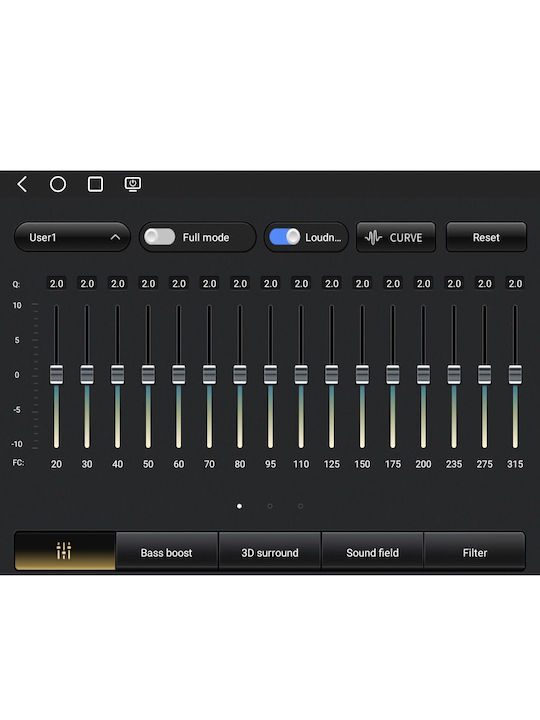Screen dimensions: 540x720
Task: Open the Q value box above 20 Hz
Action: click(x=56, y=284)
